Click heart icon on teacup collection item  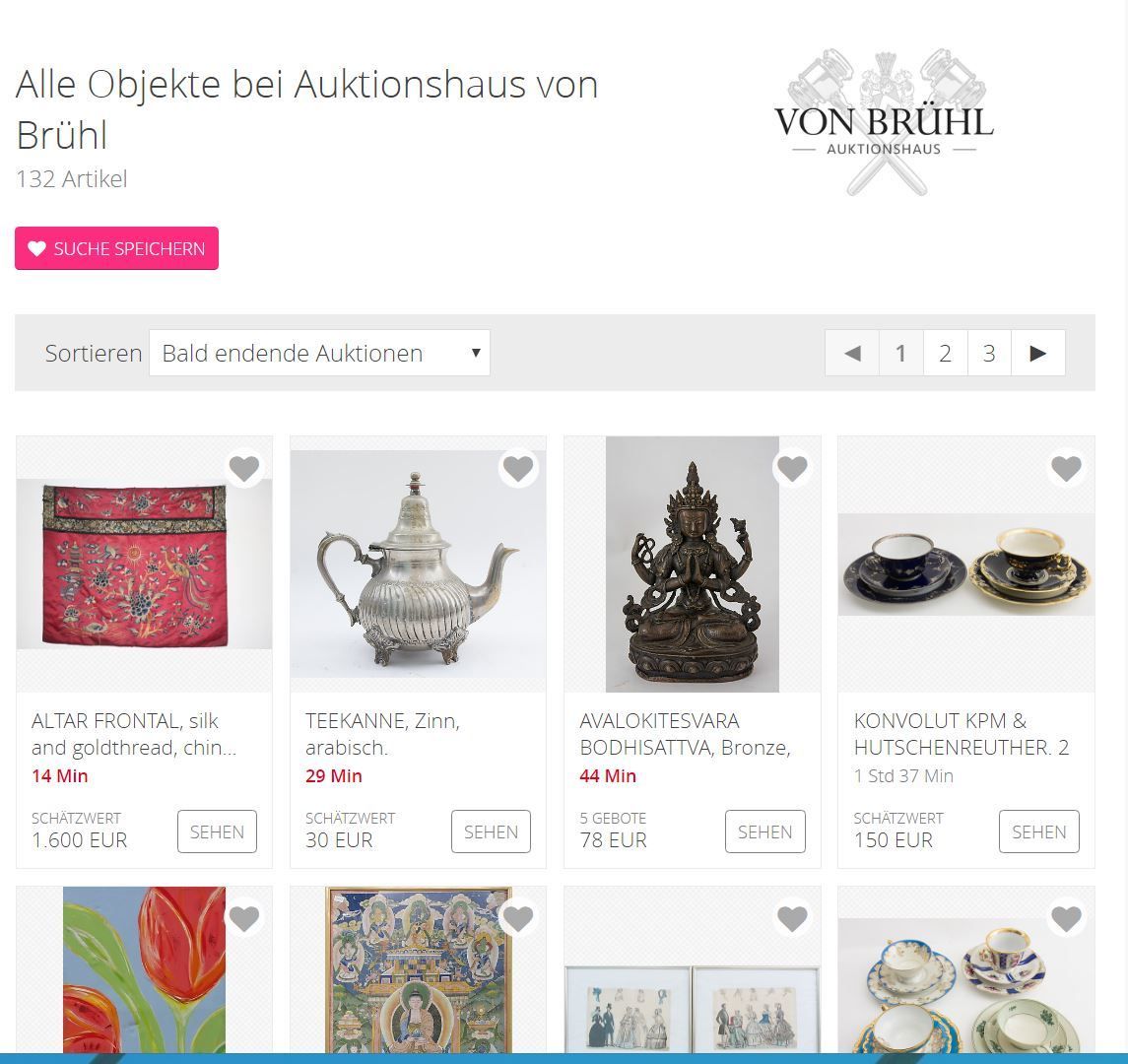pyautogui.click(x=1066, y=918)
